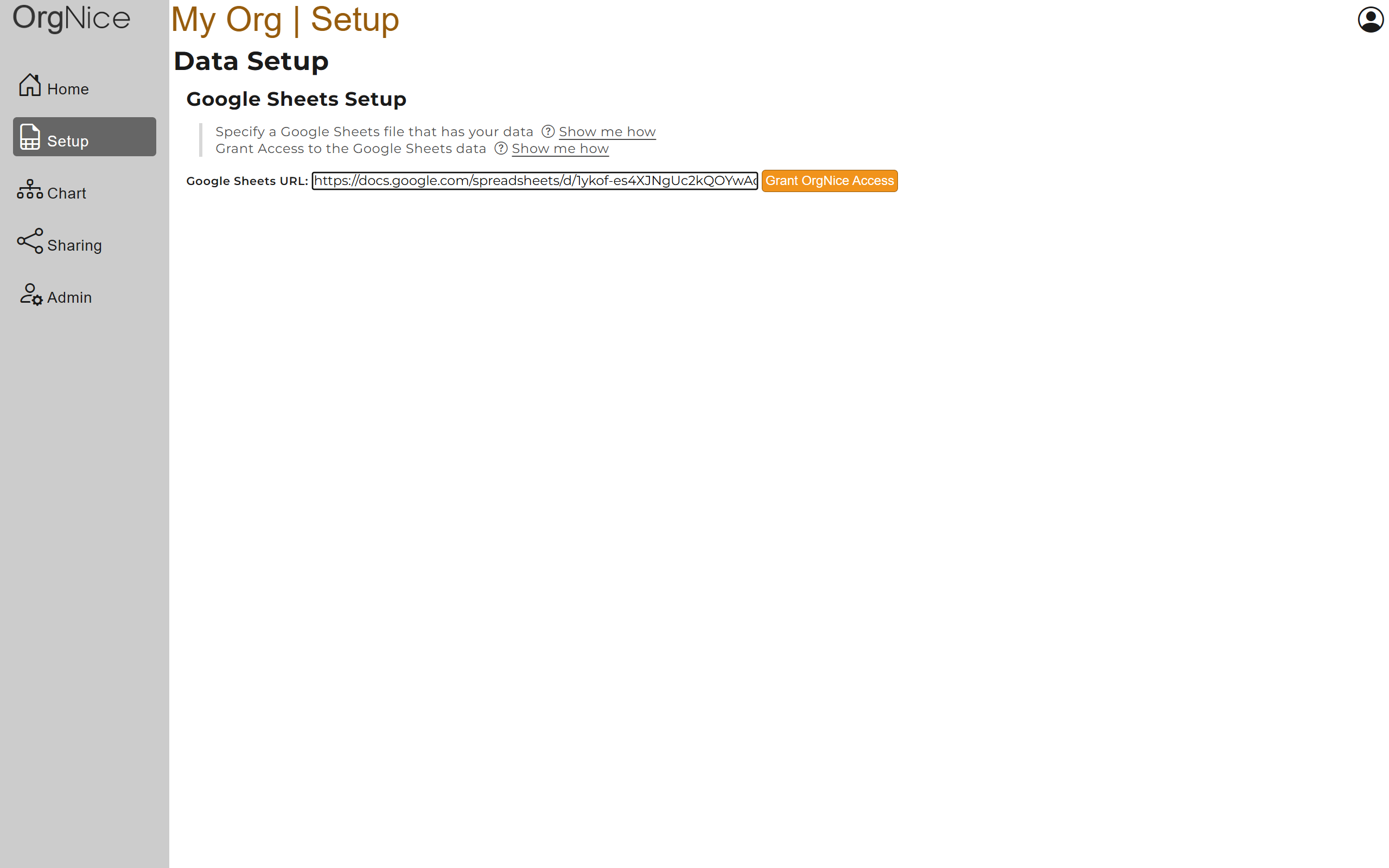Open the Show me how for granting access
This screenshot has width=1389, height=868.
coord(560,148)
